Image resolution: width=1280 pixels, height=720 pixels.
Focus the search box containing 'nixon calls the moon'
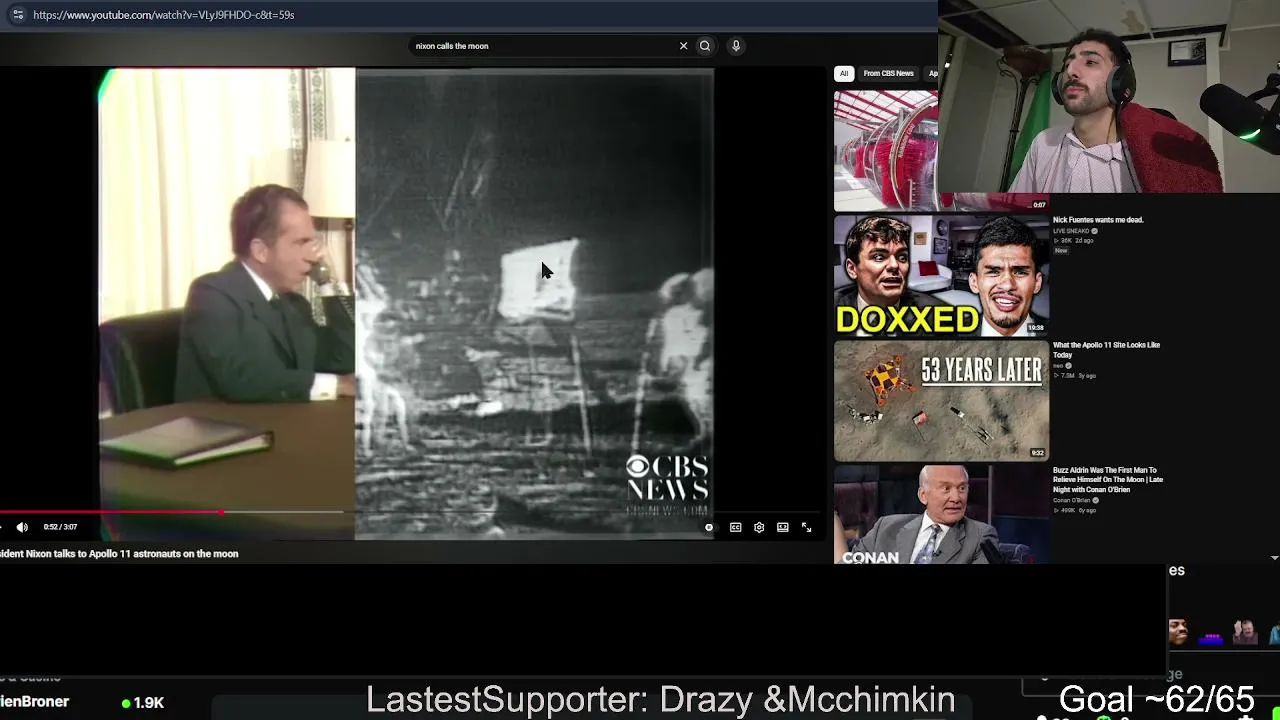click(543, 46)
